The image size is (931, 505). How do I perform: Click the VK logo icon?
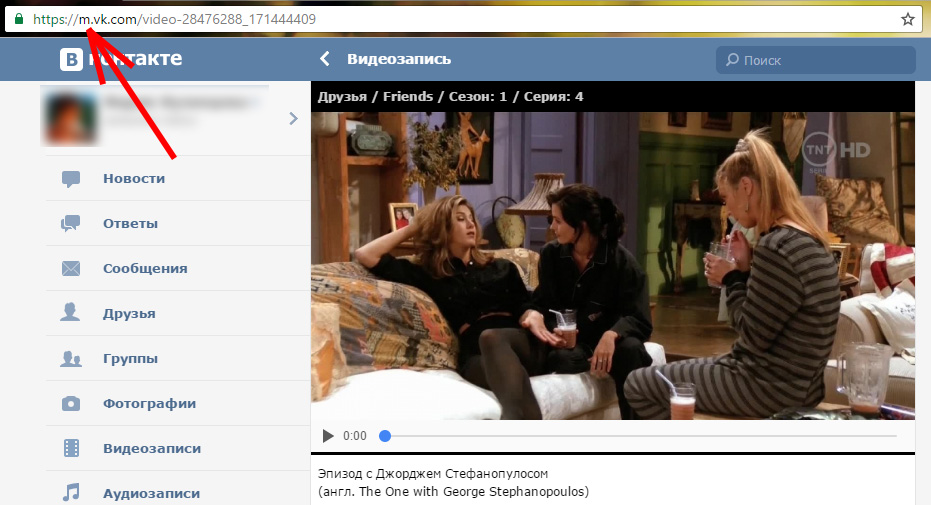70,60
